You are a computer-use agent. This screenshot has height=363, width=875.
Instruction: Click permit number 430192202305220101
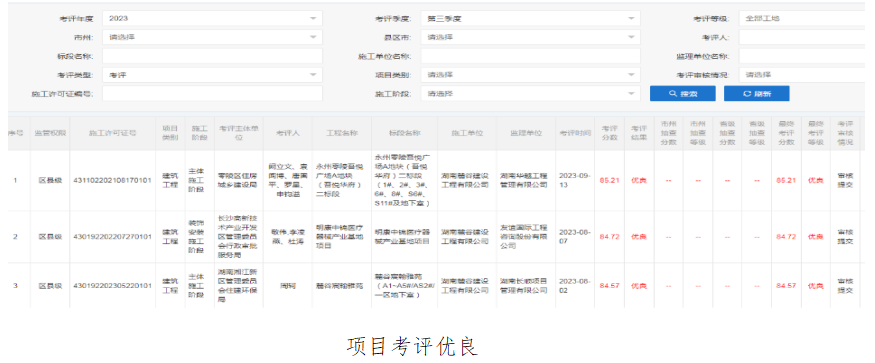113,286
